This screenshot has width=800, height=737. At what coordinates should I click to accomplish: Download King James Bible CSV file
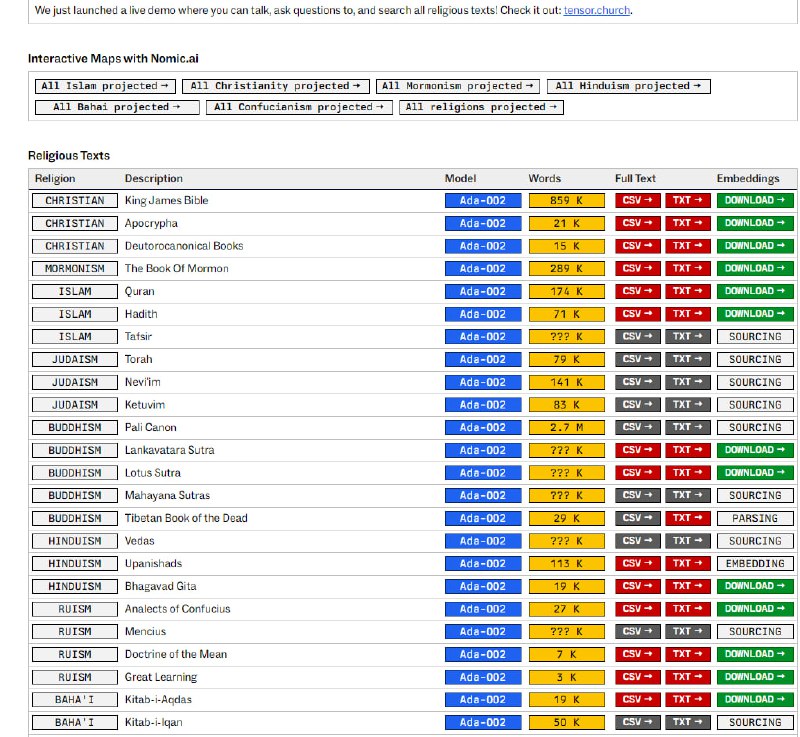point(637,201)
